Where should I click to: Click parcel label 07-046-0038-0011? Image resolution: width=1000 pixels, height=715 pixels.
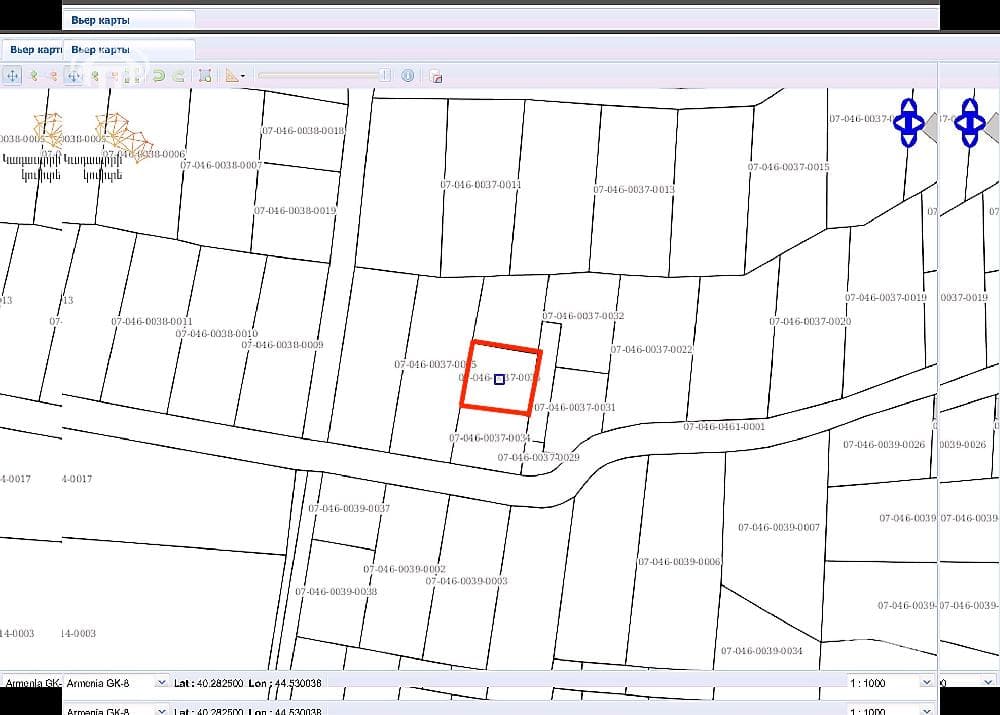point(152,321)
